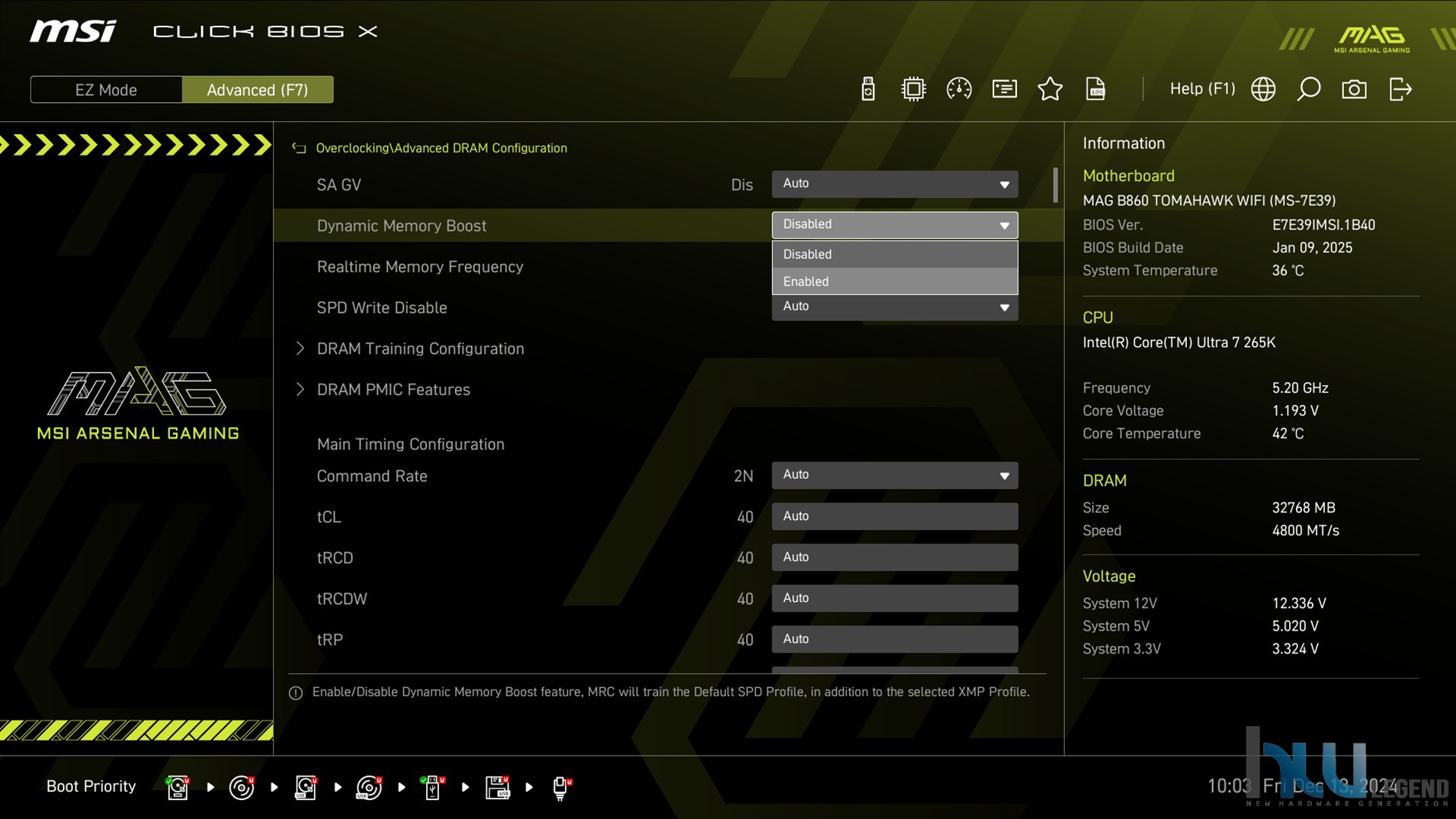Click the tRCDW Auto input field
Screen dimensions: 1456x819
(895, 599)
